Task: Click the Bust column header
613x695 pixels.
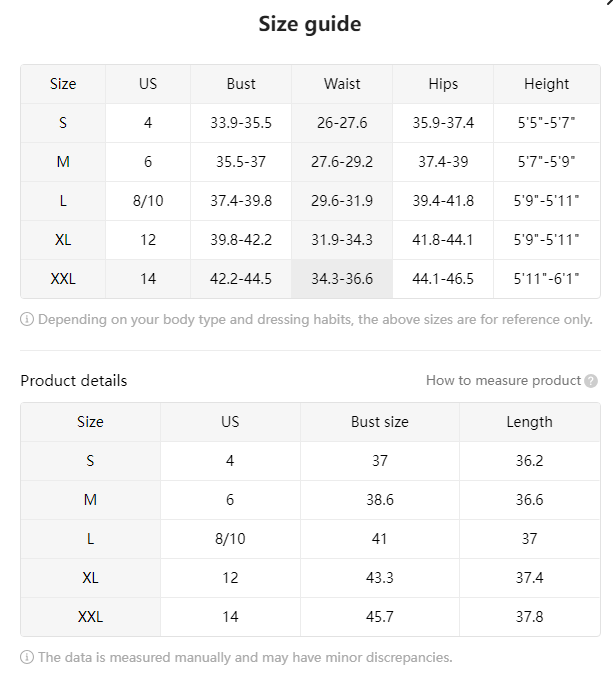Action: (241, 84)
